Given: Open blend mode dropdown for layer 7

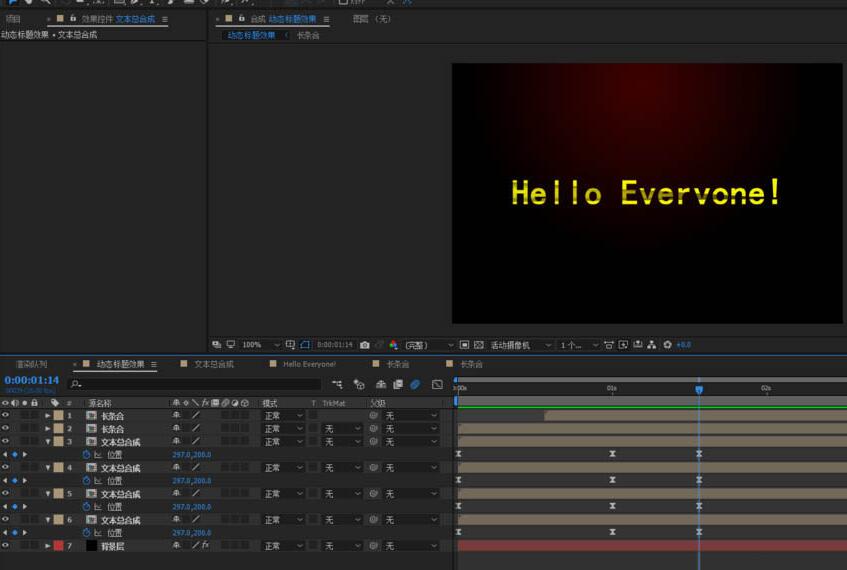Looking at the screenshot, I should pos(283,546).
